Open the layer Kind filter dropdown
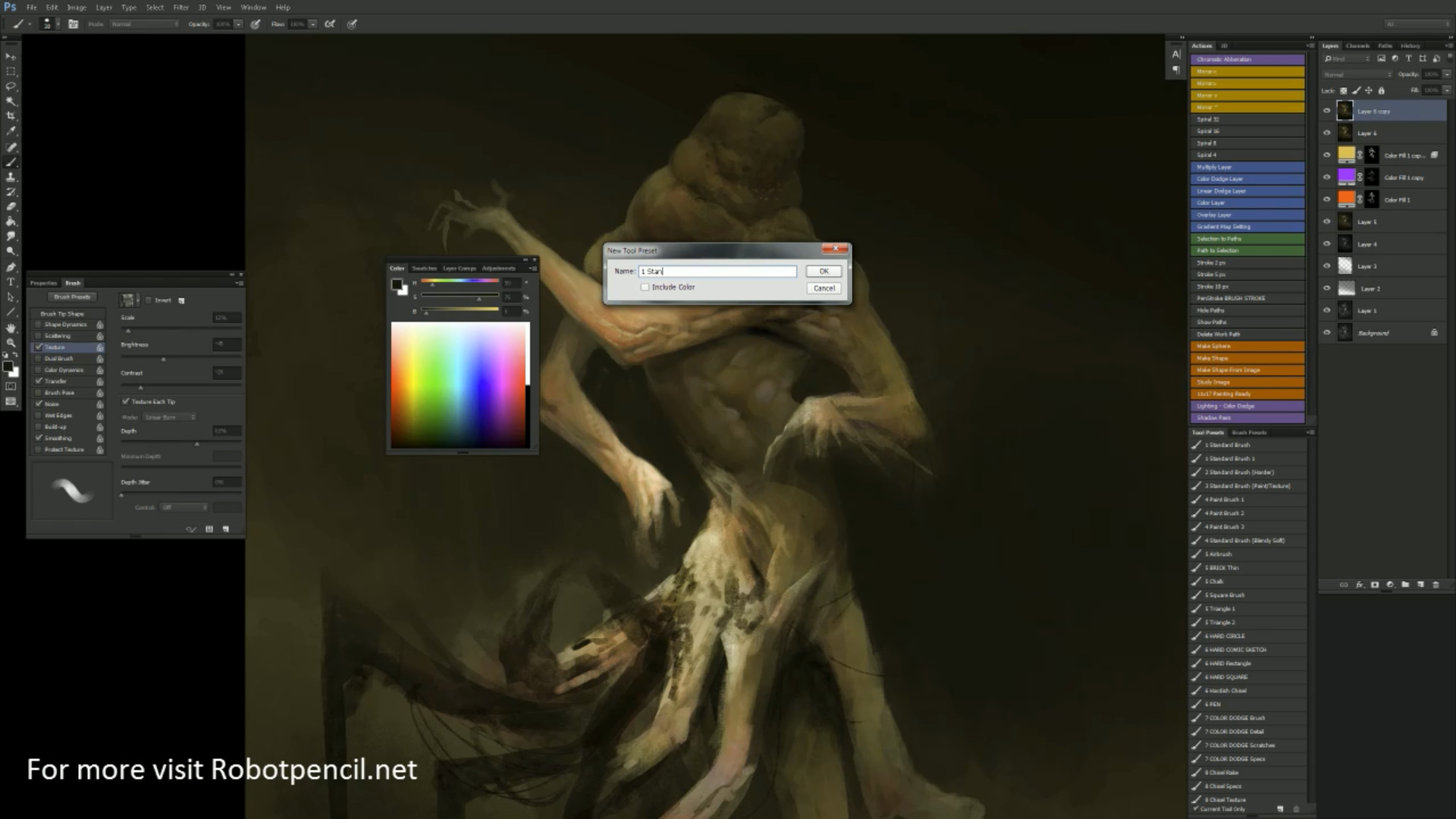This screenshot has width=1456, height=819. click(1348, 58)
